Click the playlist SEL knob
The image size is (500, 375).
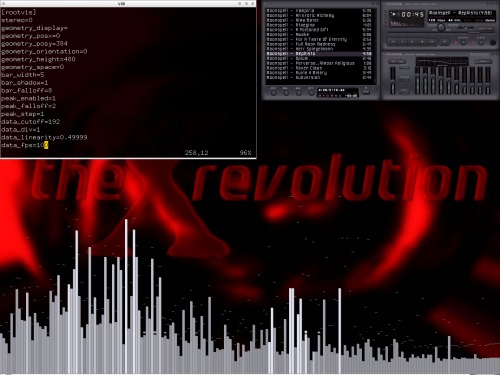click(x=299, y=93)
